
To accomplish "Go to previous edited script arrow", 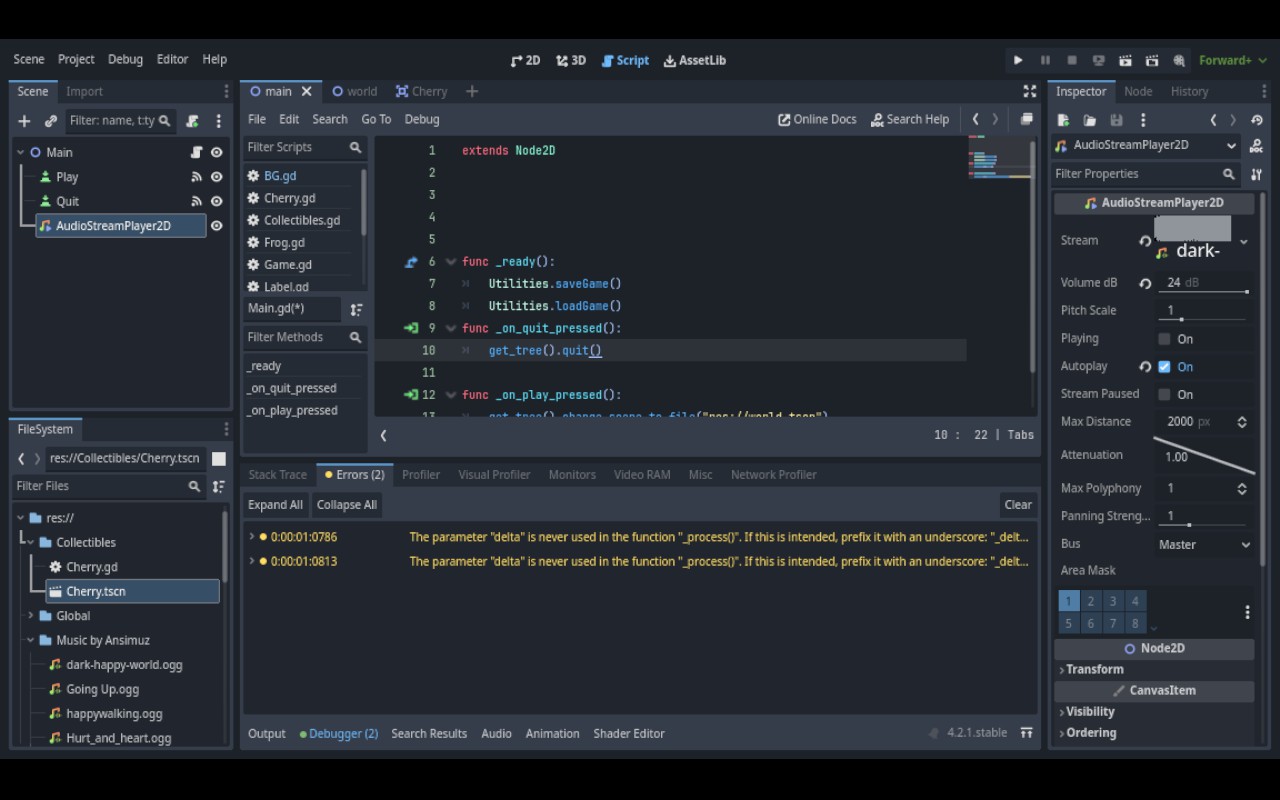I will [x=975, y=119].
